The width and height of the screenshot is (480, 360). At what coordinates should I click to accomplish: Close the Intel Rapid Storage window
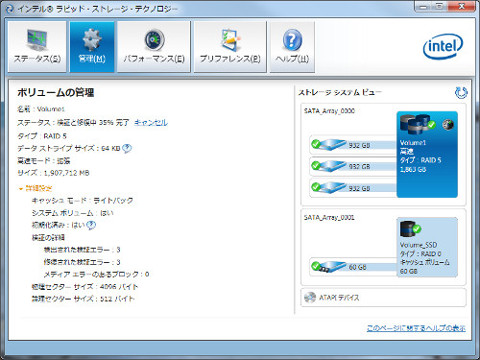[461, 6]
